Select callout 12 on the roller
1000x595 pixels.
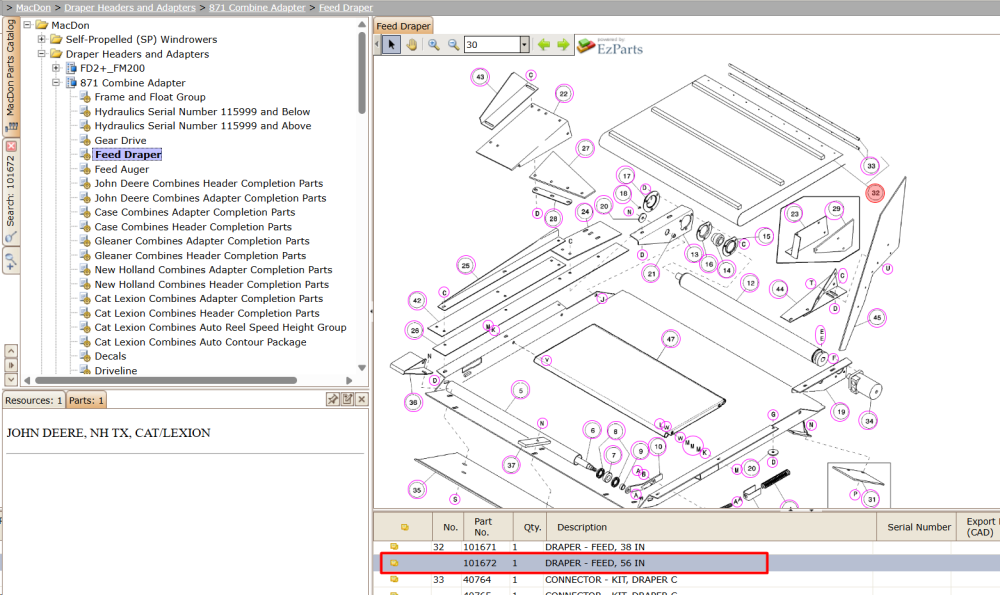[751, 283]
